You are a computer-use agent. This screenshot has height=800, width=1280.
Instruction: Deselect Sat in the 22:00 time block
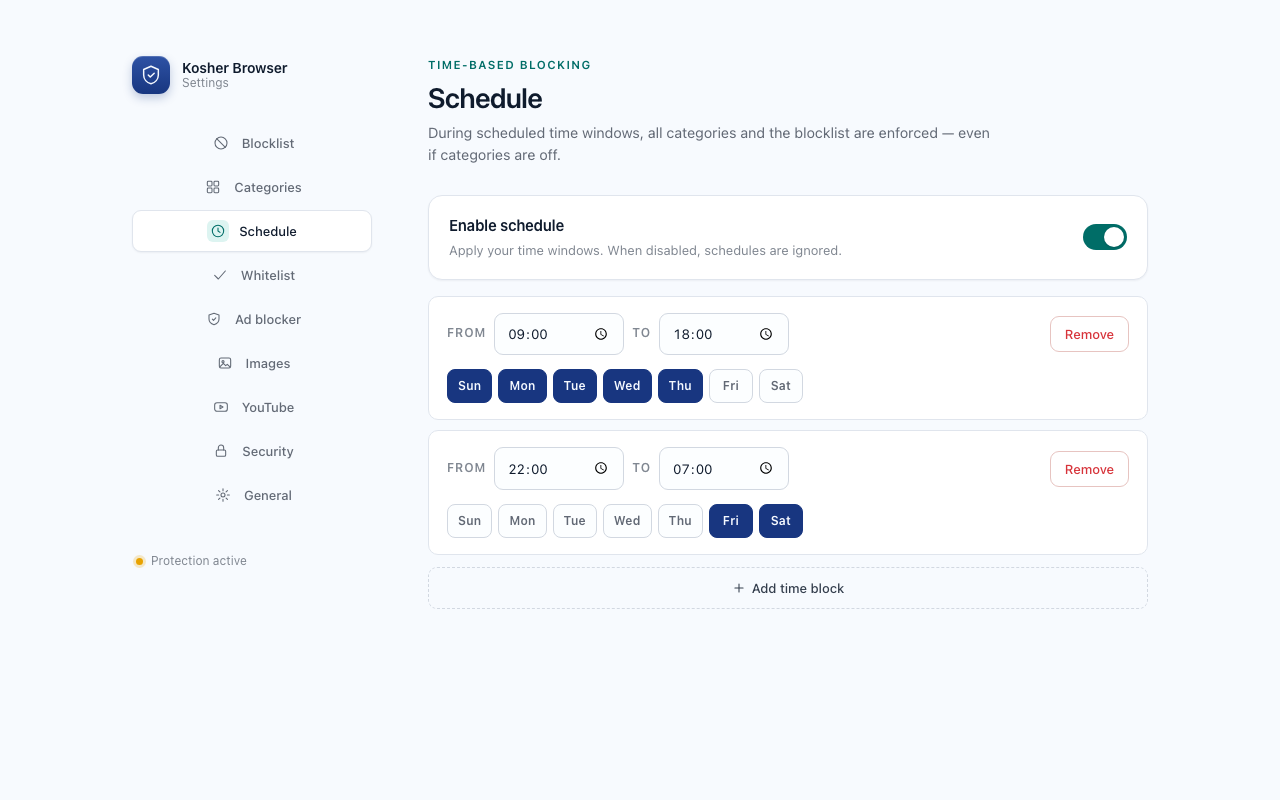click(781, 521)
